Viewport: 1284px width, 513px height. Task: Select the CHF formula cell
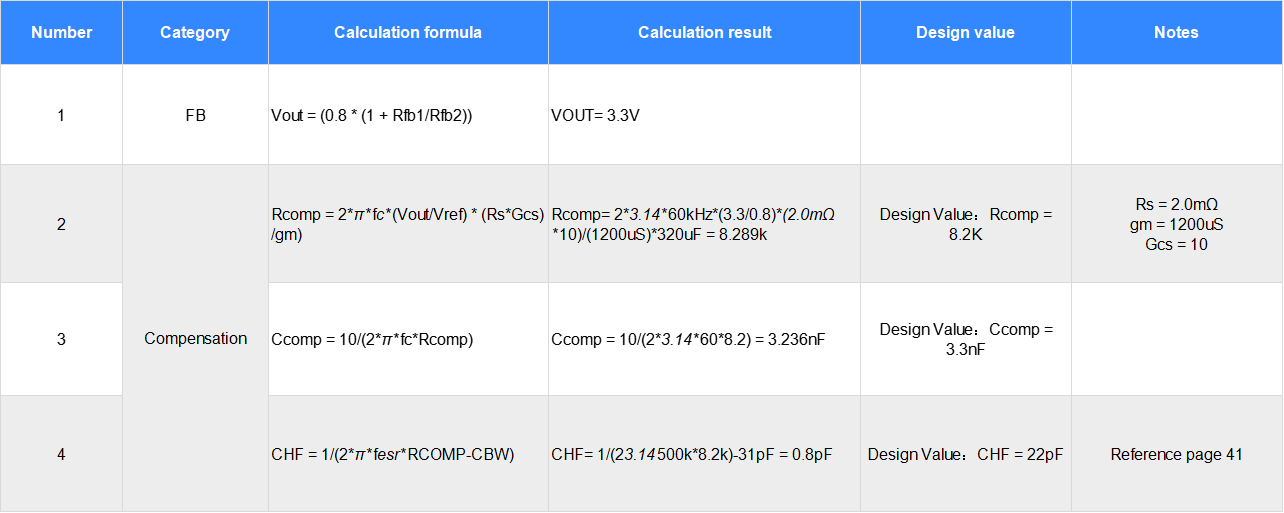[392, 454]
